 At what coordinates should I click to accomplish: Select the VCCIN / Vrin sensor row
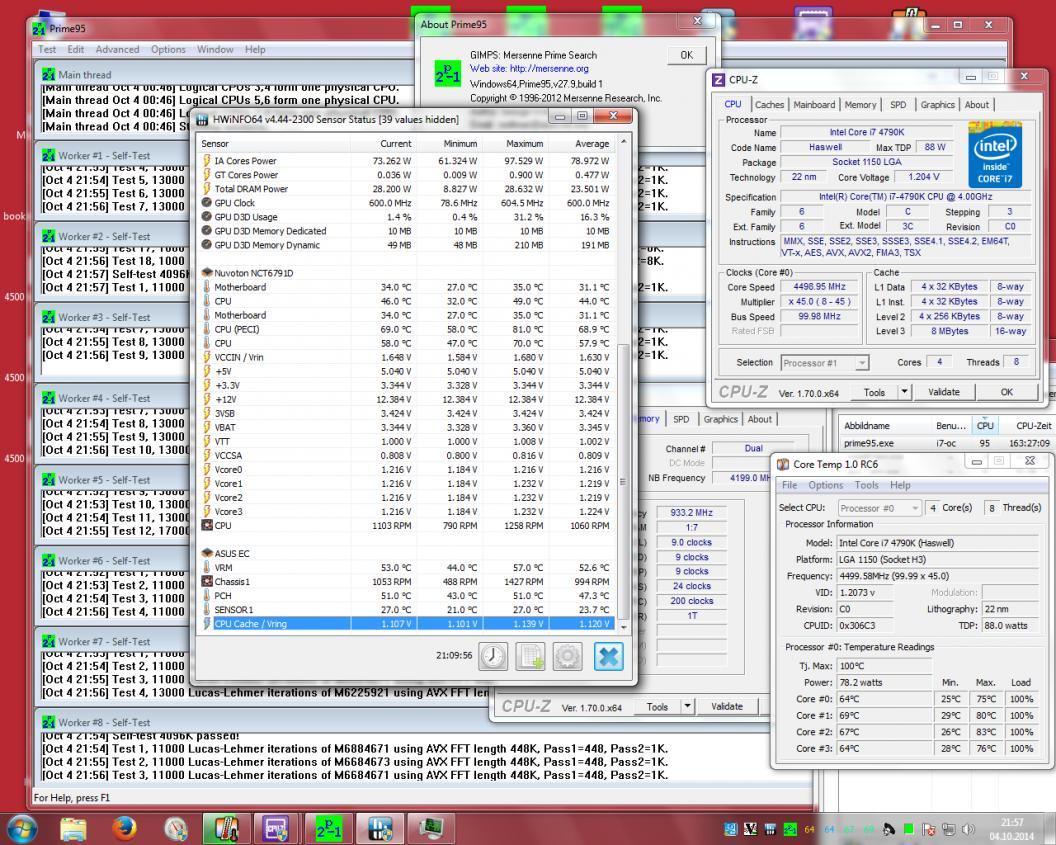pos(407,358)
